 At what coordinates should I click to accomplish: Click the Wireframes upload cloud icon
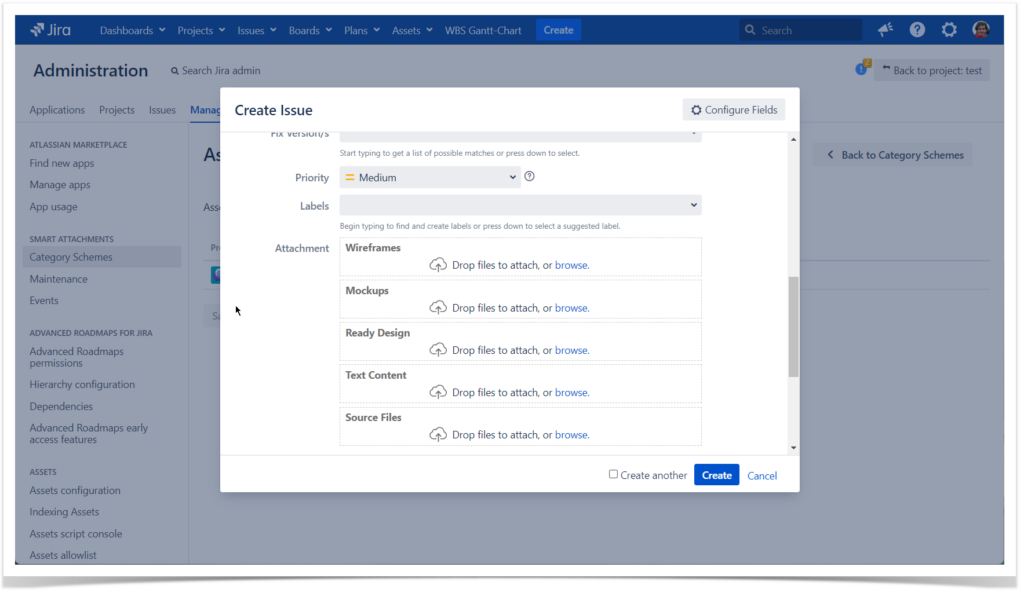tap(437, 265)
